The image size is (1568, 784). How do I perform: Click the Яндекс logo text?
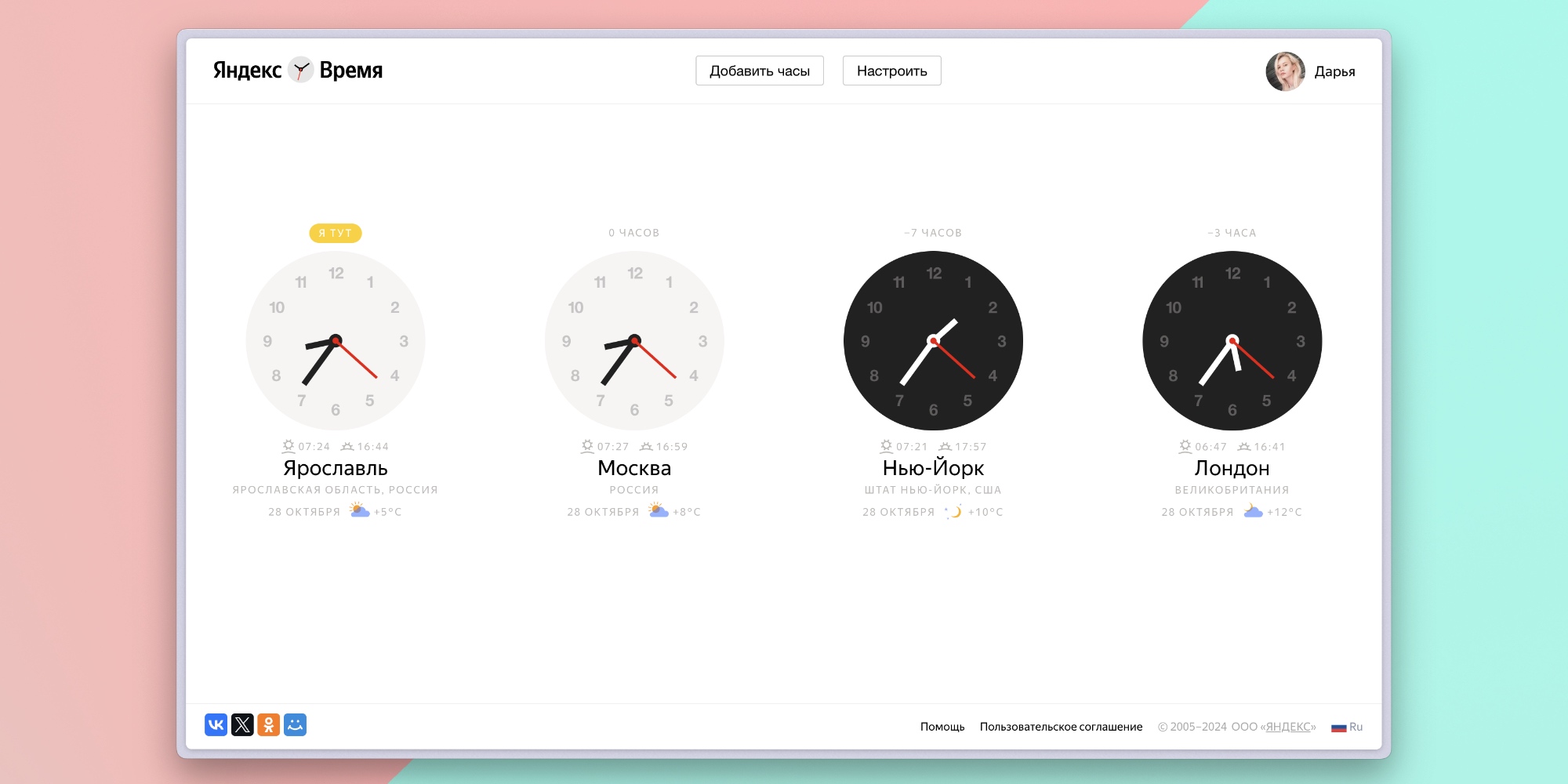pos(247,71)
